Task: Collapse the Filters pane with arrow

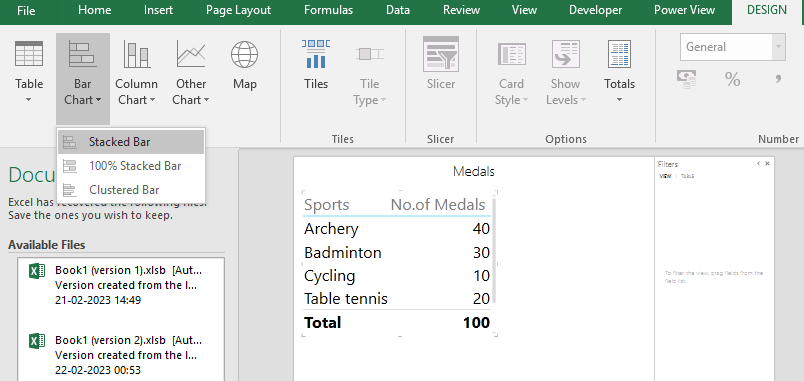Action: (758, 164)
